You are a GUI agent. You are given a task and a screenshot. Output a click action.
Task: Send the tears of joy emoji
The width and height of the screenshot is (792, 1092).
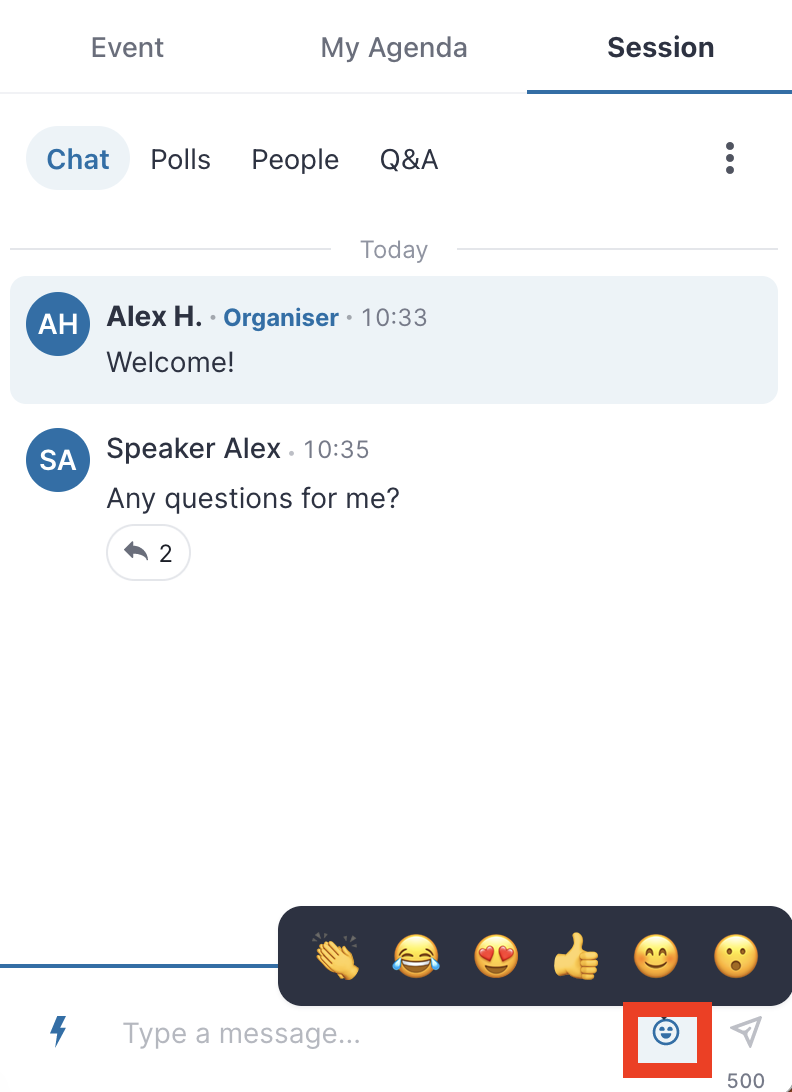[x=416, y=956]
